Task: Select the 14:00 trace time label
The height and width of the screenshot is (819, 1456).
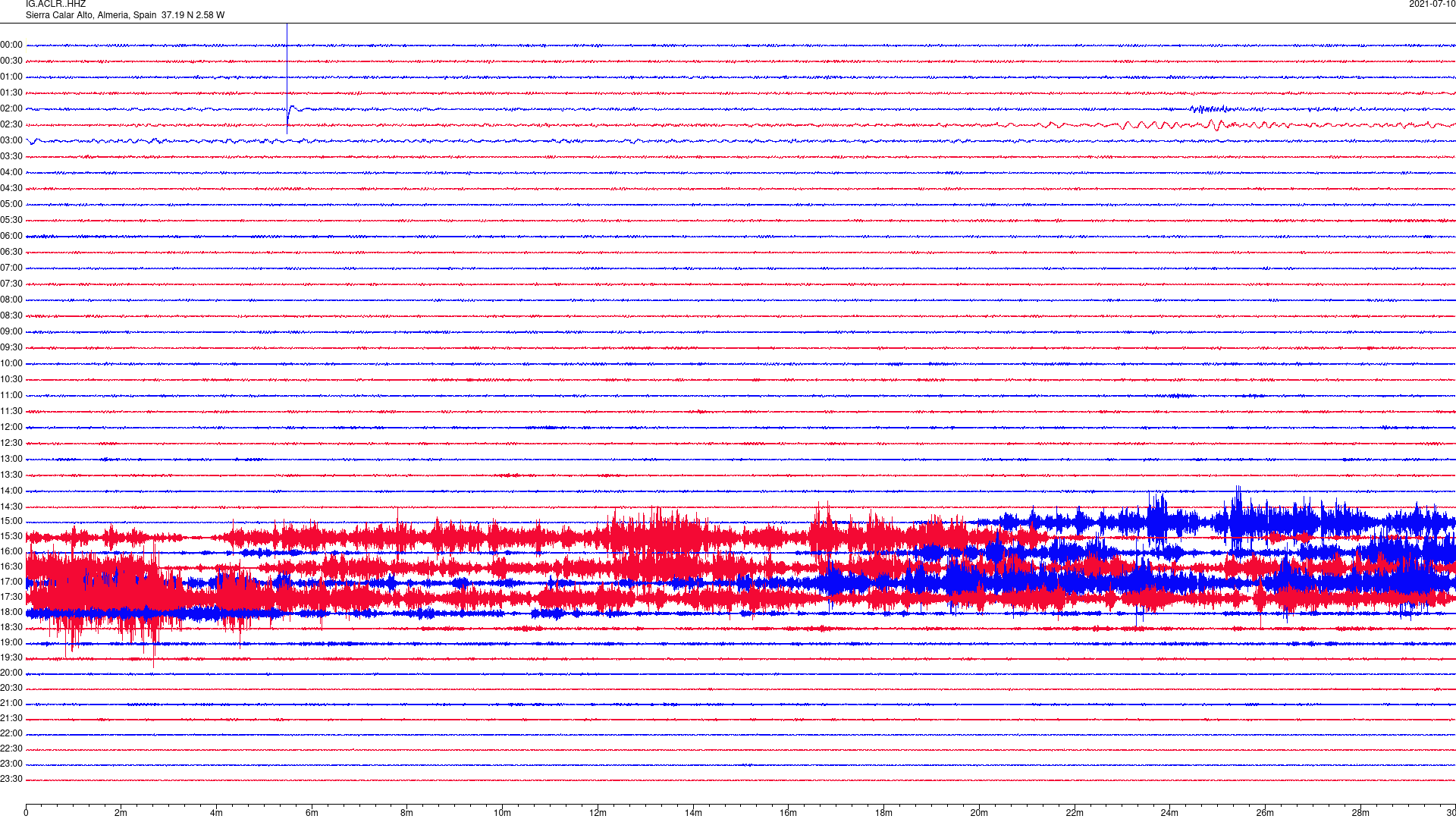Action: [11, 491]
